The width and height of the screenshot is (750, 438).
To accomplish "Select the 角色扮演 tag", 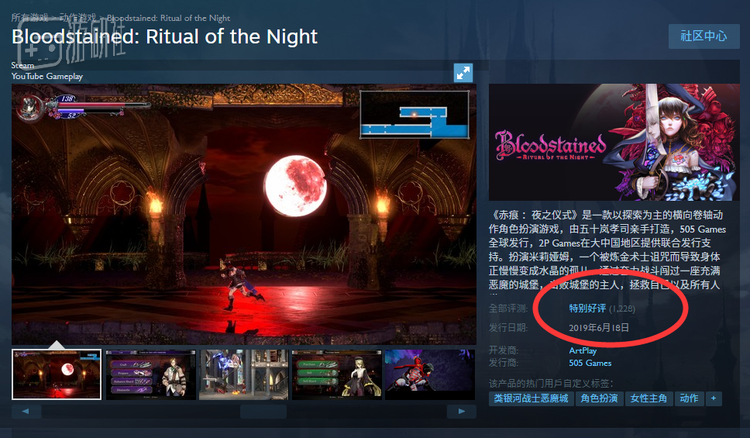I will click(x=599, y=398).
